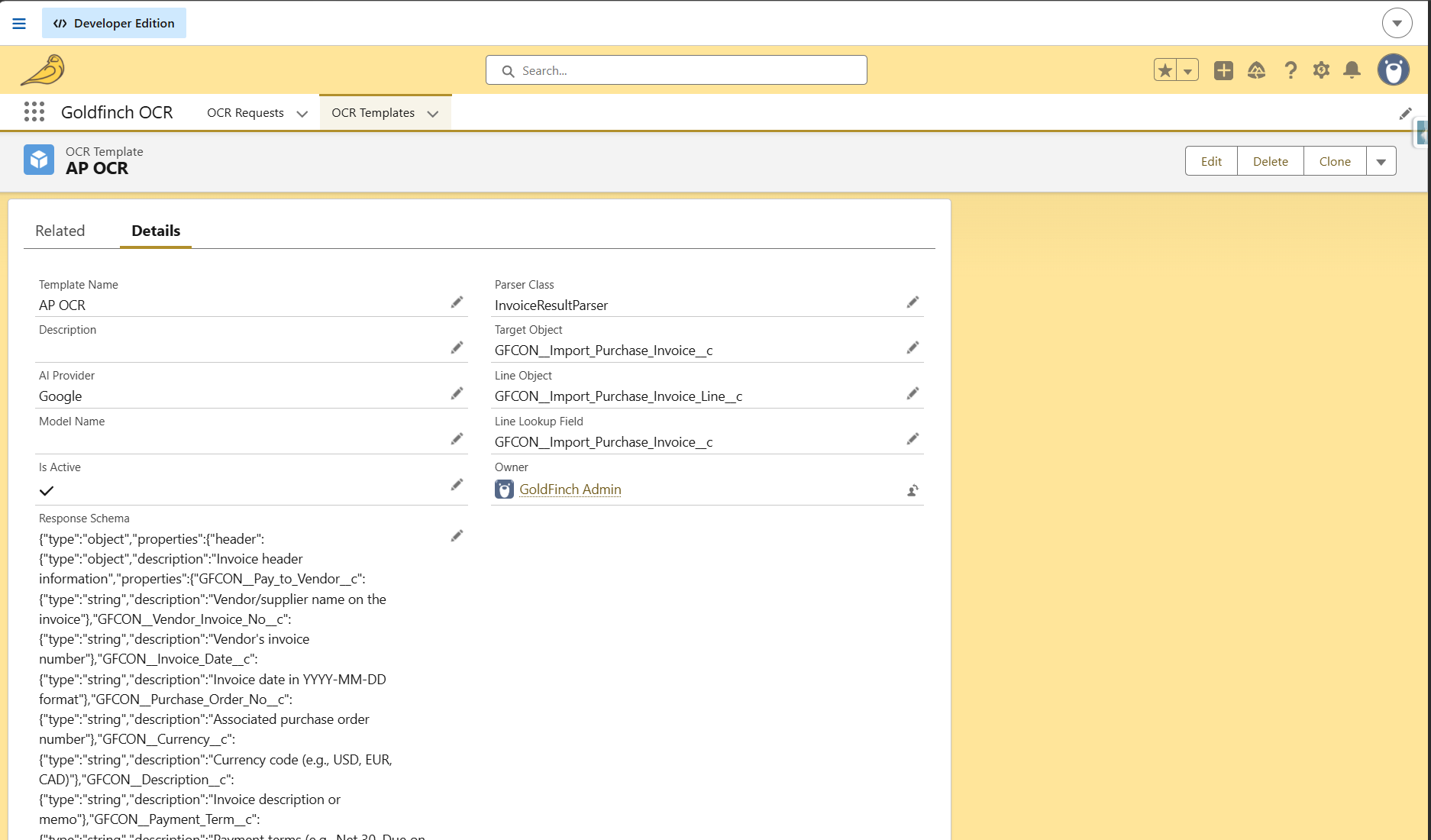Select the Details tab
This screenshot has width=1431, height=840.
coord(156,231)
